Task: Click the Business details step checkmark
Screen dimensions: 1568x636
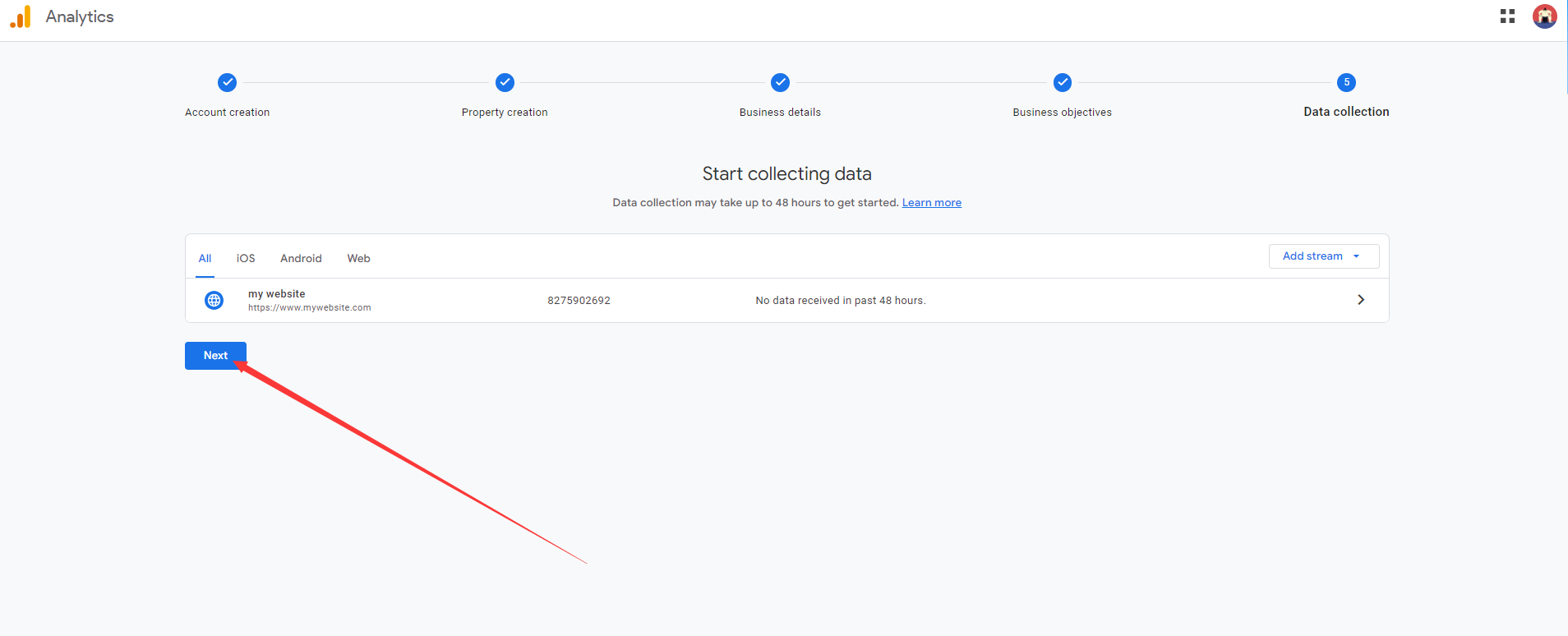Action: 780,82
